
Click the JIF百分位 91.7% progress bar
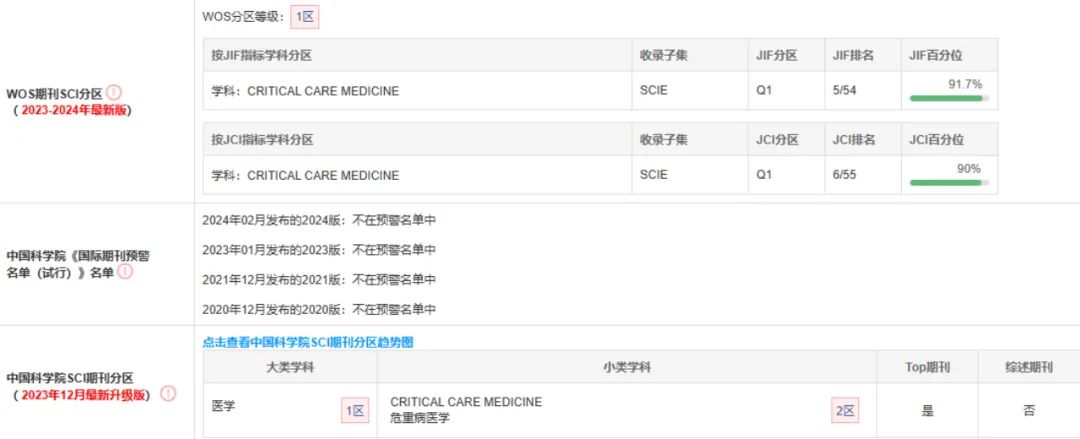pyautogui.click(x=949, y=99)
